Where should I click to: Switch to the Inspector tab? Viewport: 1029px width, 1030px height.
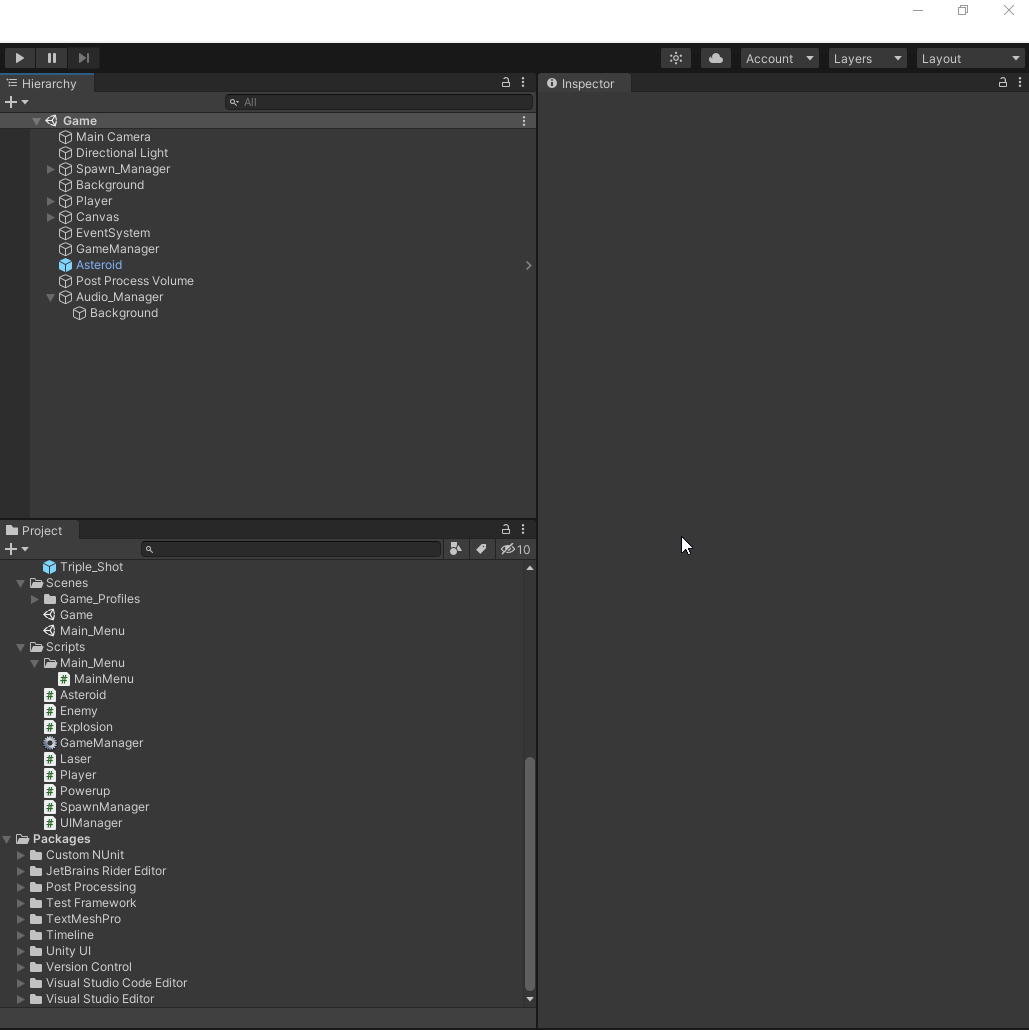pyautogui.click(x=584, y=83)
